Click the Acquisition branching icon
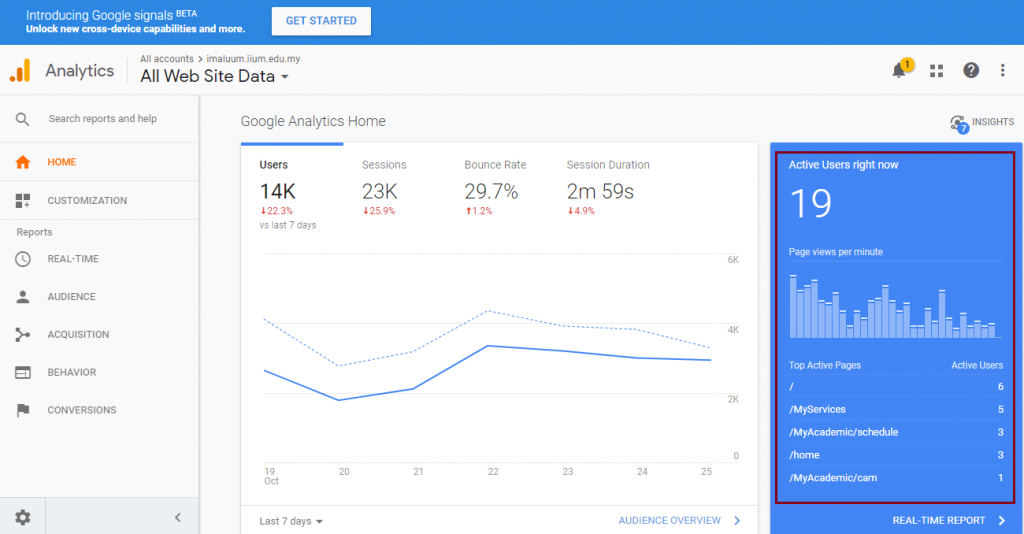This screenshot has width=1024, height=534. [x=23, y=335]
